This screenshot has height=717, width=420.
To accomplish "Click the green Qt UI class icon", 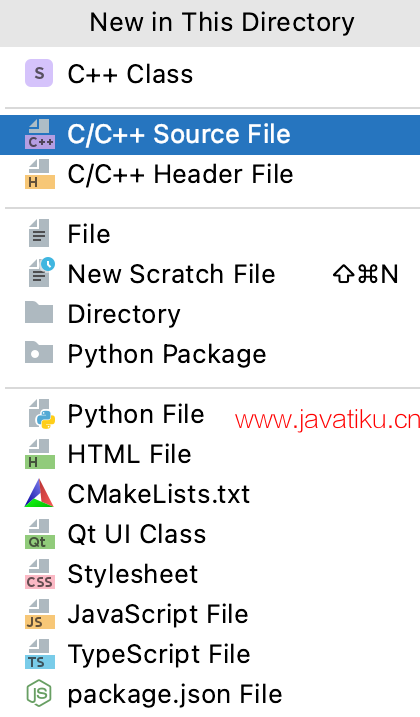I will [40, 534].
